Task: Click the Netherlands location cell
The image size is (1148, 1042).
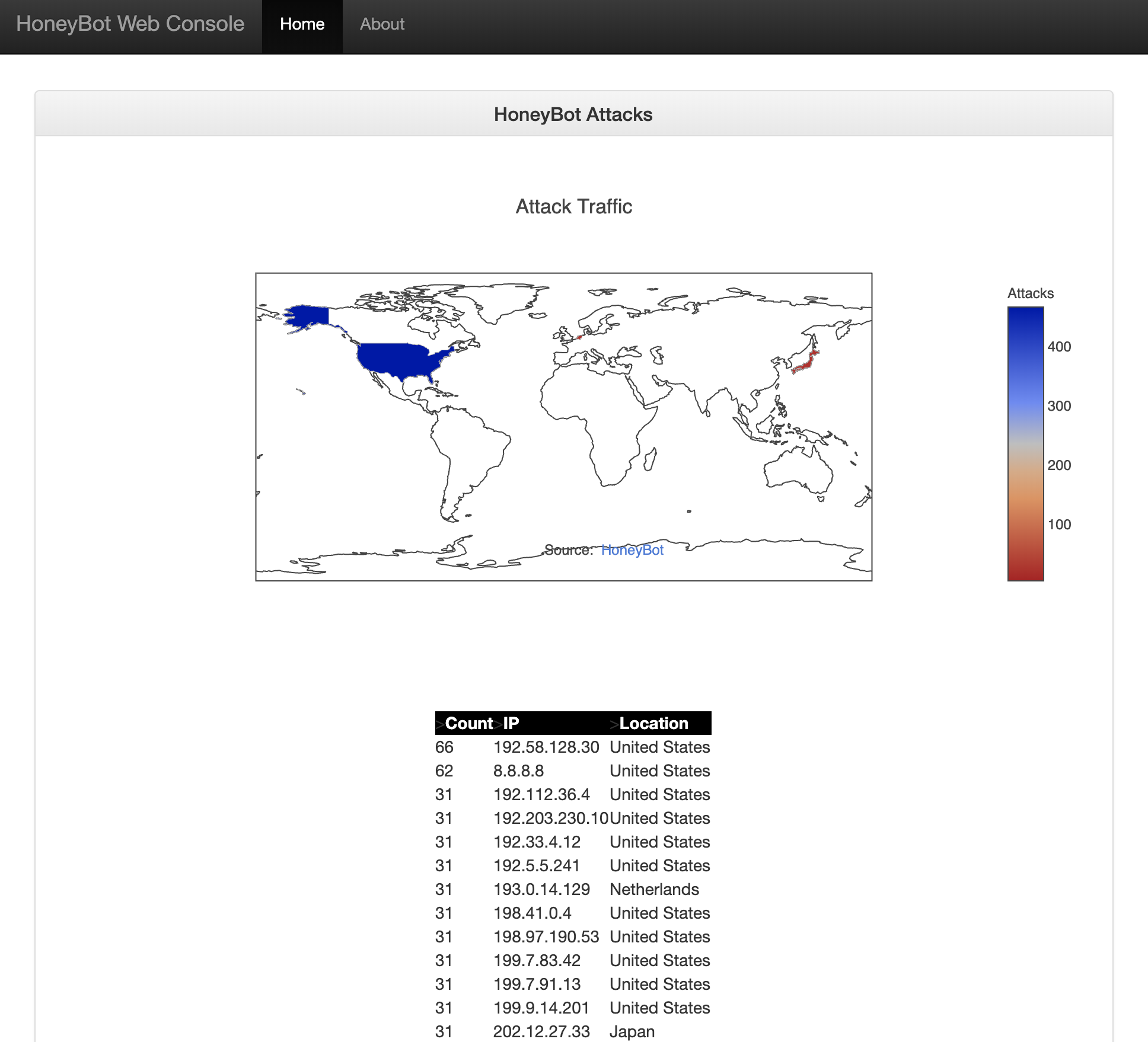Action: tap(654, 889)
